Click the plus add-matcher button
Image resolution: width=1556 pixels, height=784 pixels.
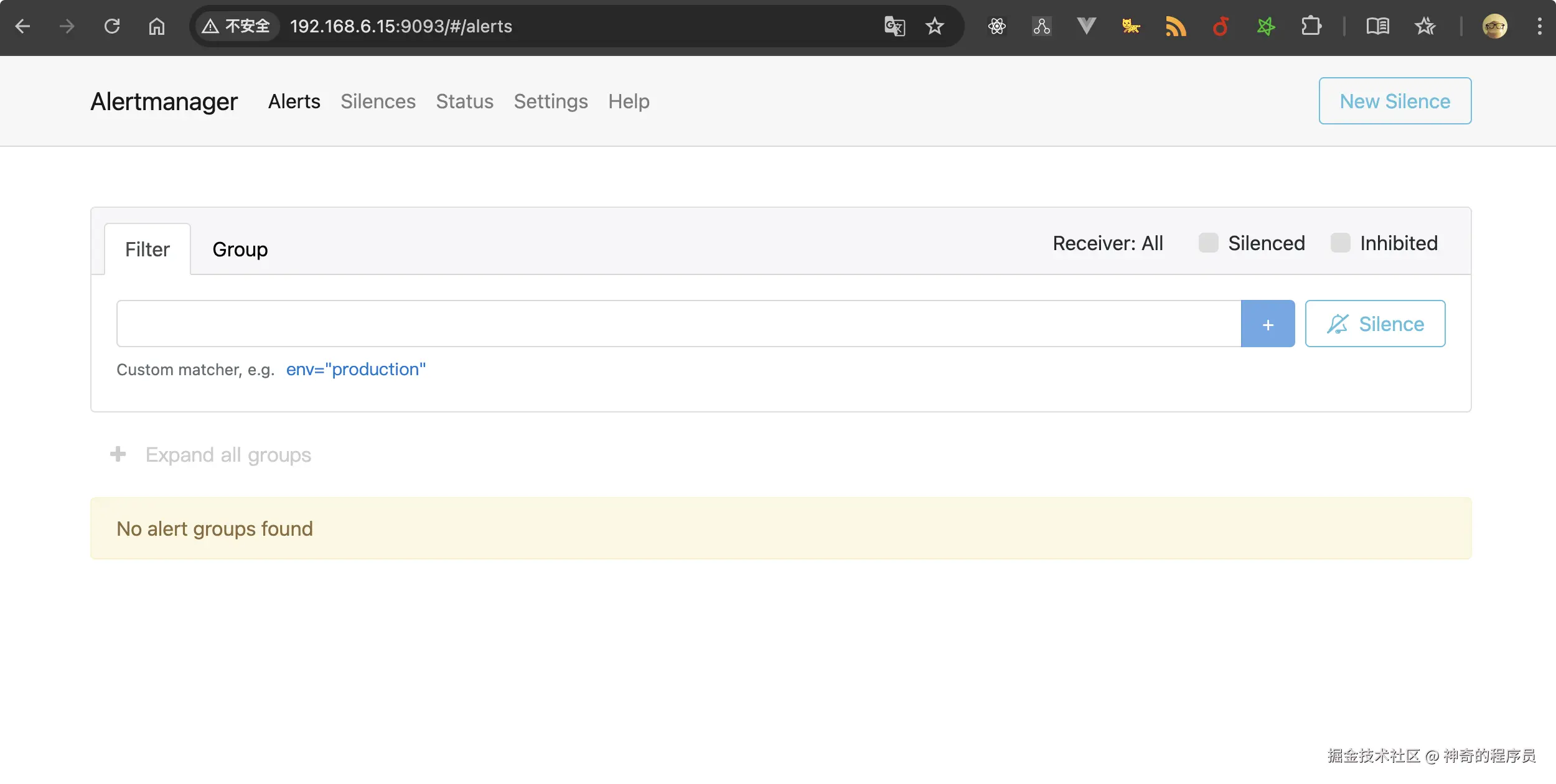(1267, 324)
